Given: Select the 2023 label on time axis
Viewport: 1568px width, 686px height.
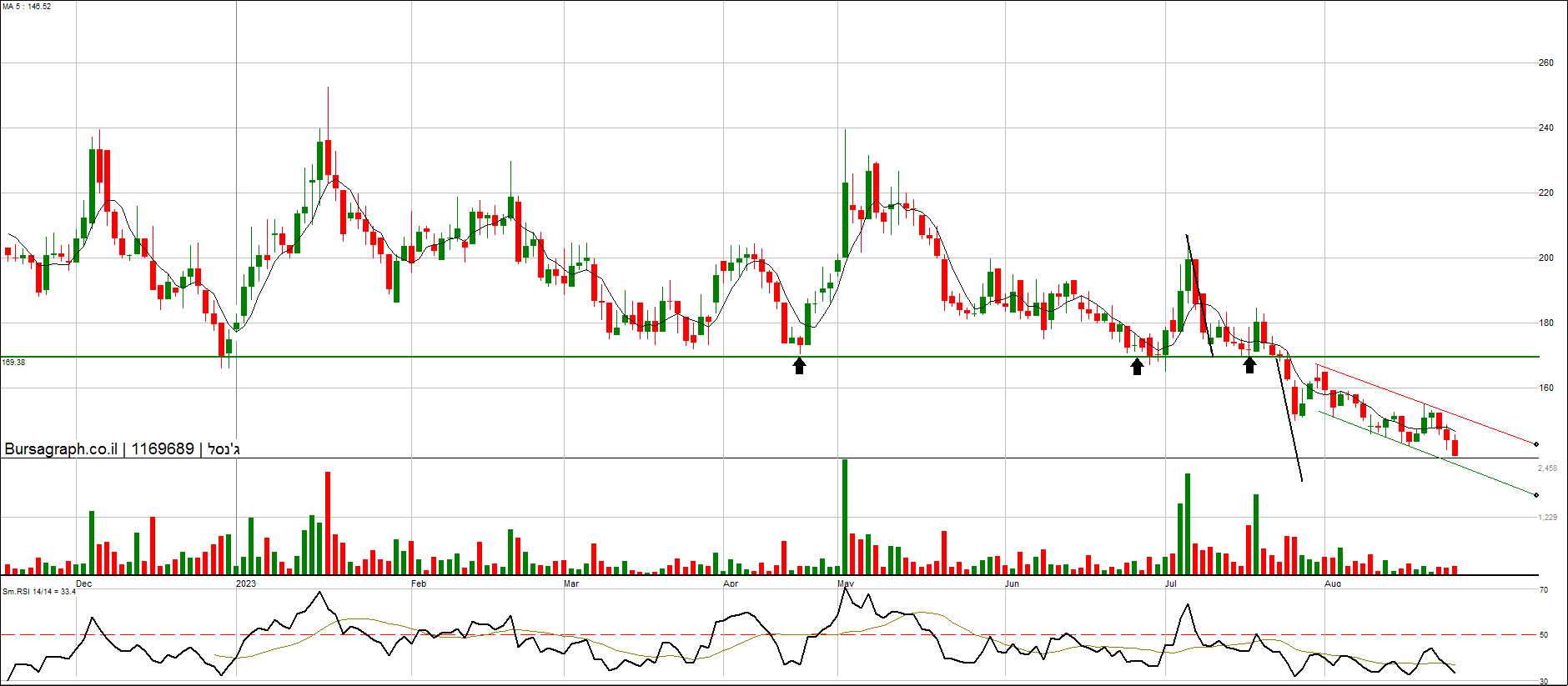Looking at the screenshot, I should pyautogui.click(x=246, y=583).
